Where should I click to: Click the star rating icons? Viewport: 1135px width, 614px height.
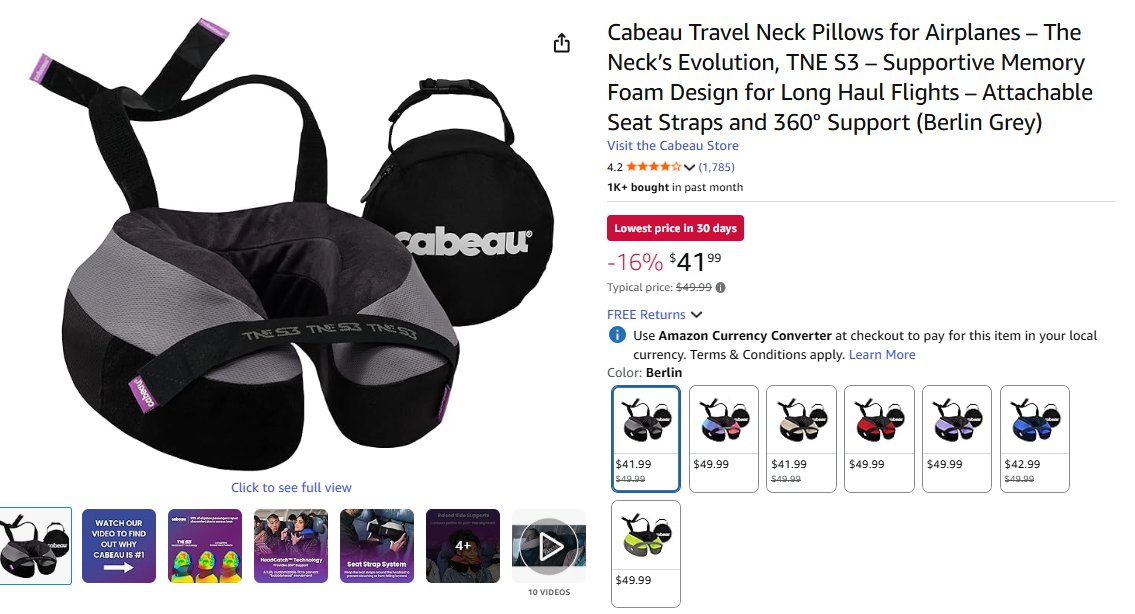[x=653, y=167]
